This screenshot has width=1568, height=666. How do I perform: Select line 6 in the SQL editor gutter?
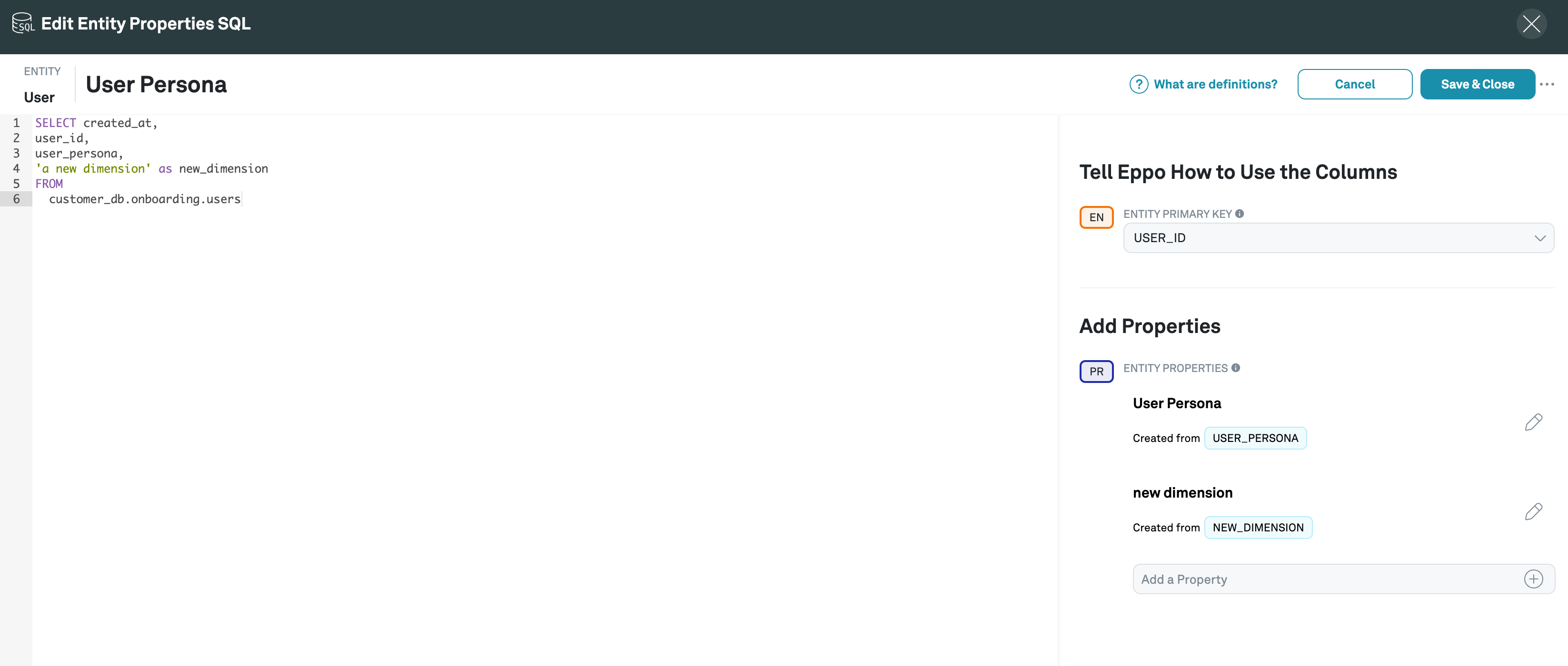pyautogui.click(x=16, y=199)
